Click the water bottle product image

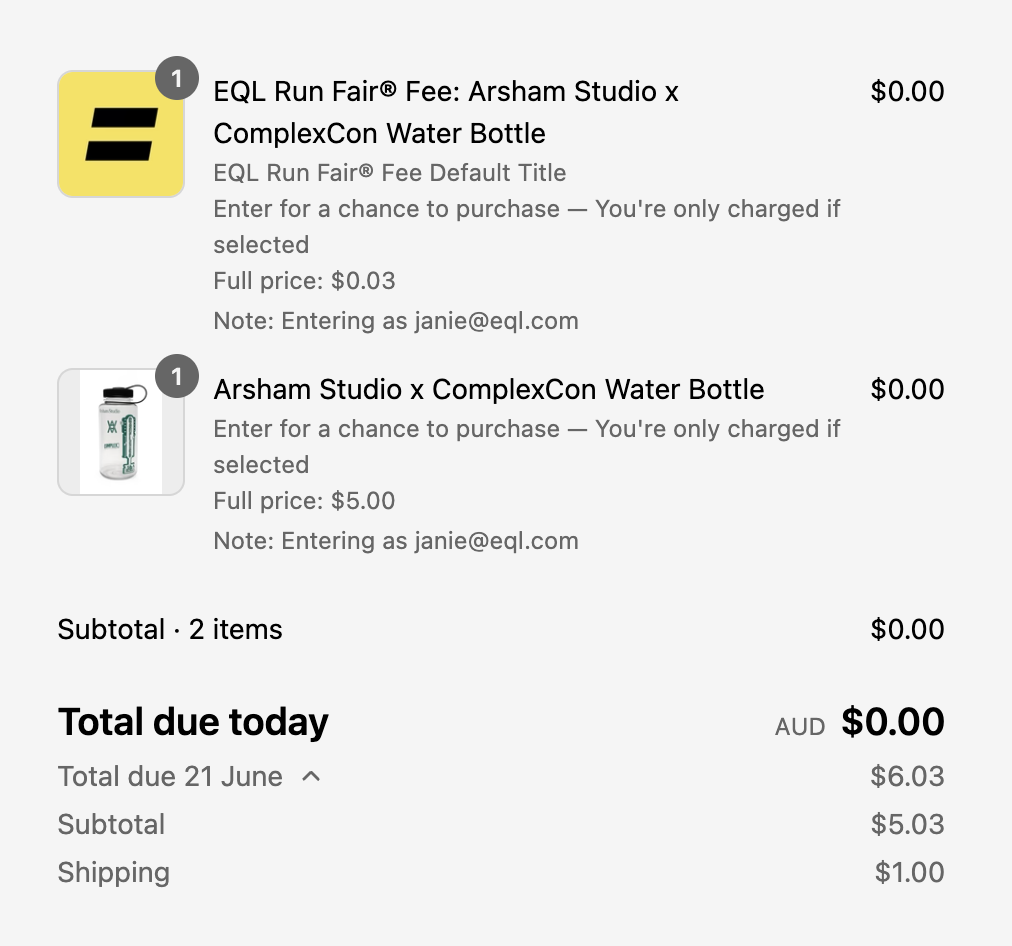121,432
